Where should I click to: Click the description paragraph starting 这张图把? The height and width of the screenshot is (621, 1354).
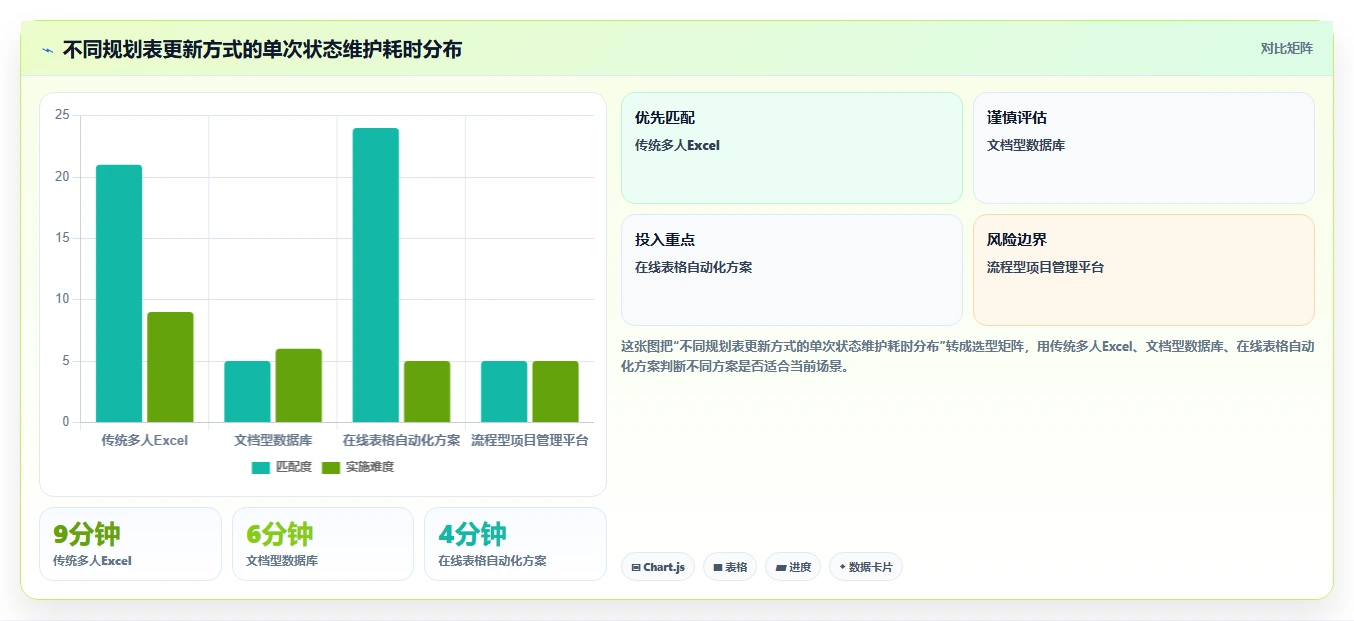pyautogui.click(x=967, y=356)
